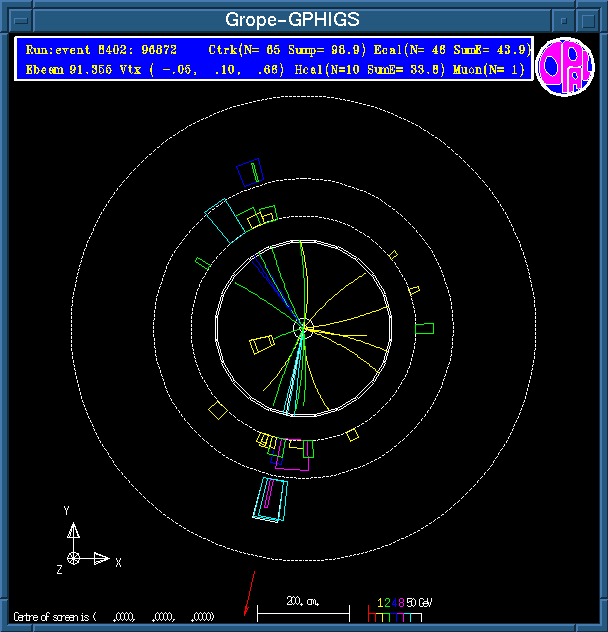Click the Centre of screen coordinates text
Image resolution: width=608 pixels, height=632 pixels.
click(x=112, y=616)
